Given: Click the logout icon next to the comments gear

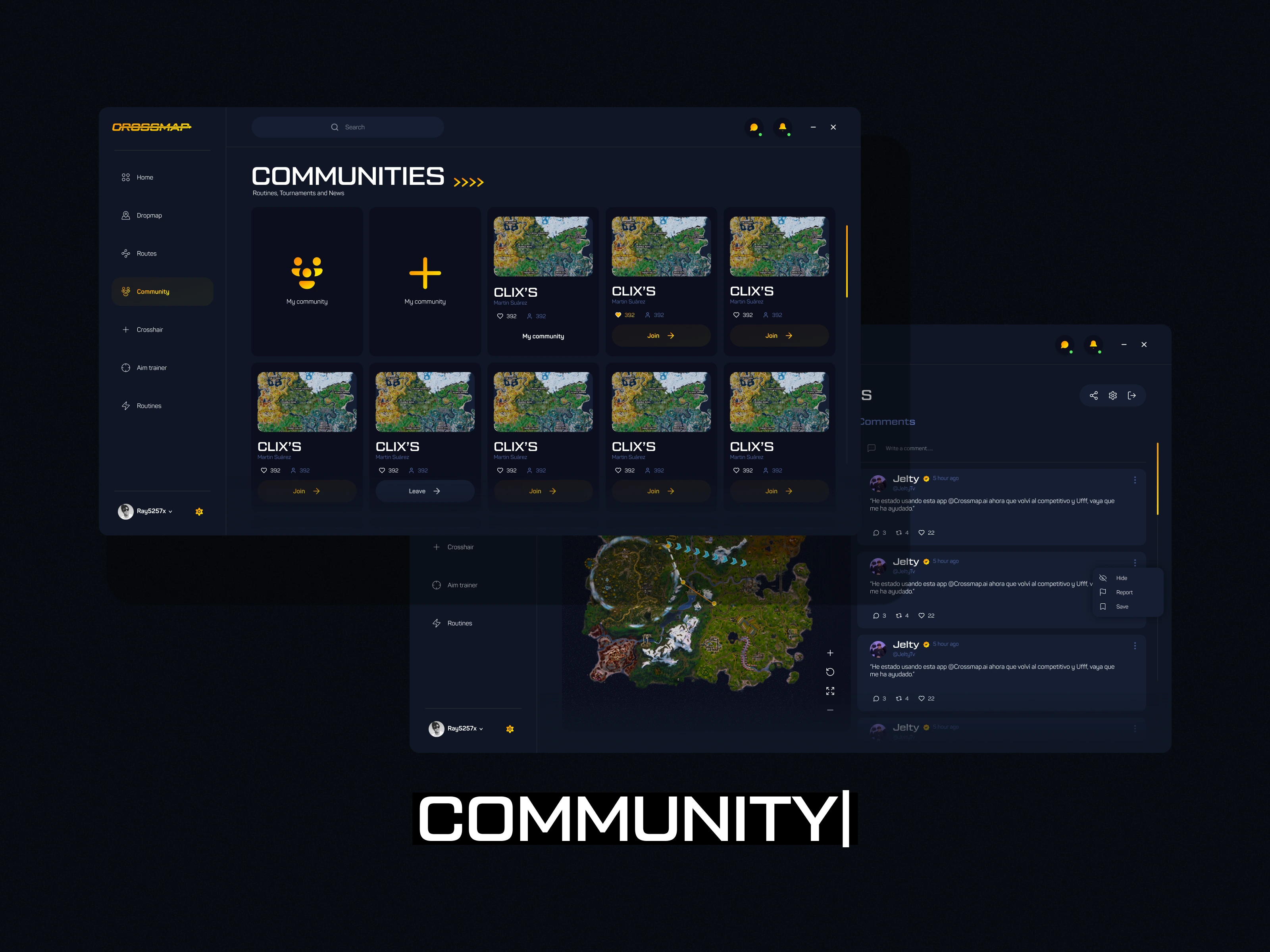Looking at the screenshot, I should (x=1131, y=395).
